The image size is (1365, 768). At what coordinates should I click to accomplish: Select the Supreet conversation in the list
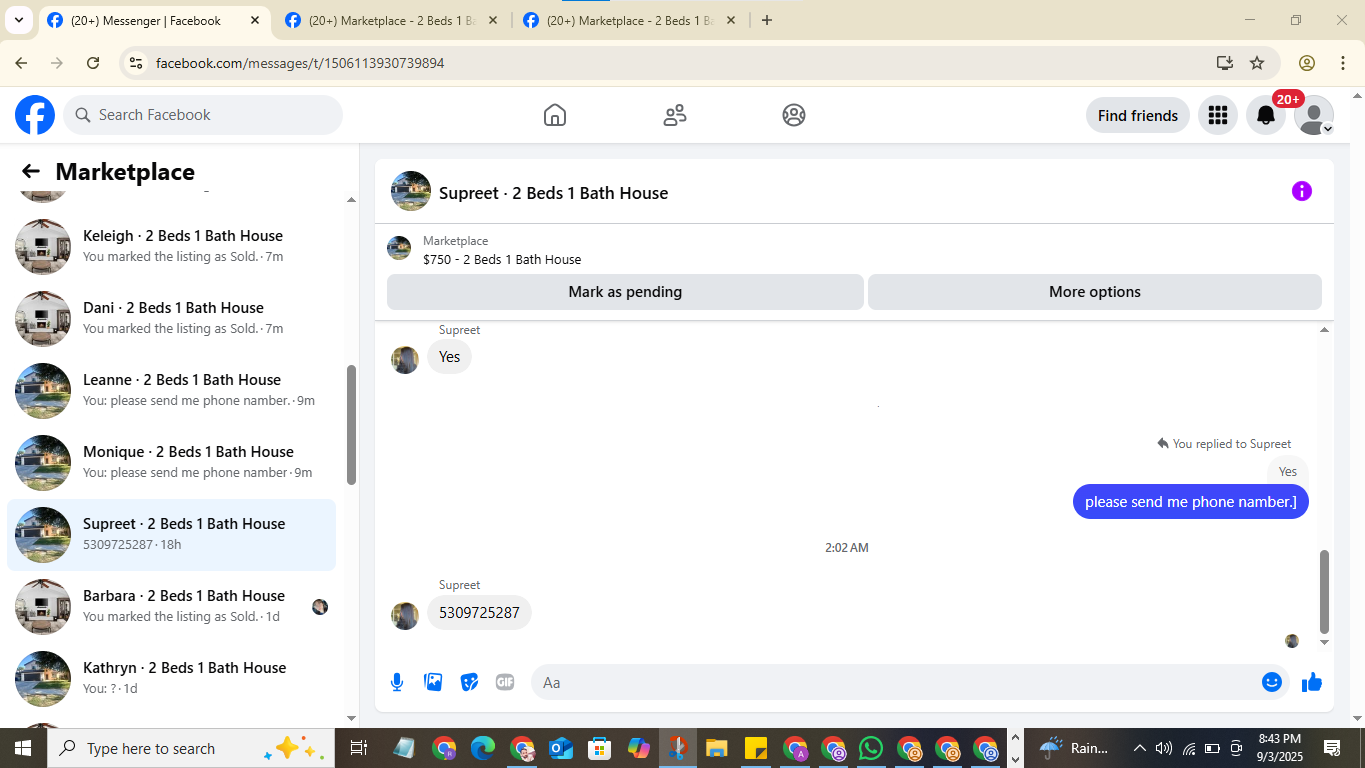click(x=172, y=535)
